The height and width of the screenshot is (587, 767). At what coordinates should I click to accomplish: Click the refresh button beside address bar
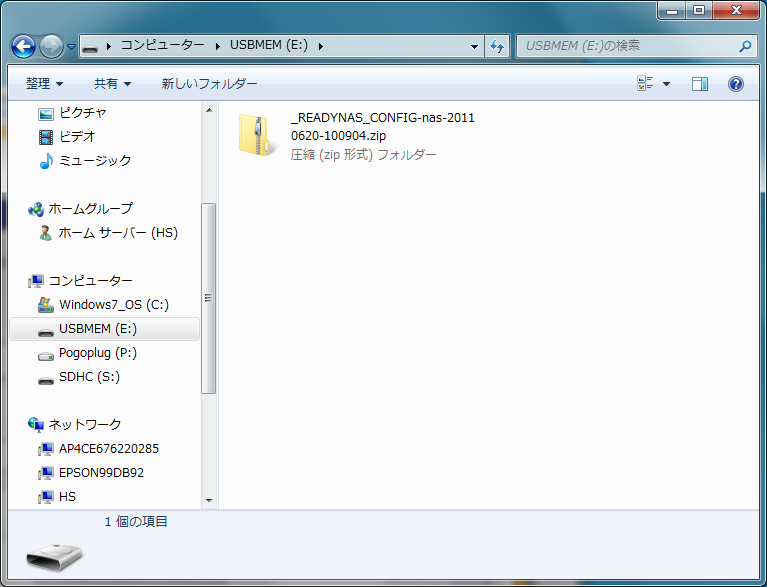coord(498,46)
